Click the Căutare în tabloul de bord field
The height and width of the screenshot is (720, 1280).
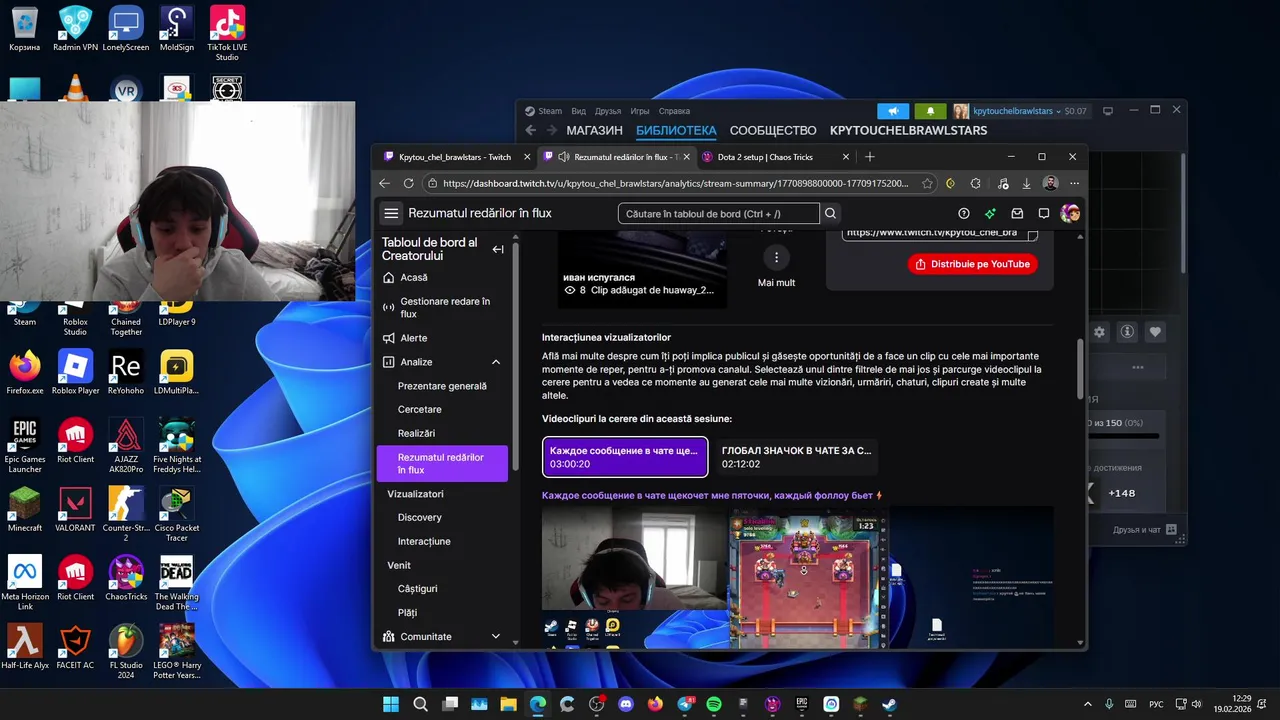[x=718, y=213]
